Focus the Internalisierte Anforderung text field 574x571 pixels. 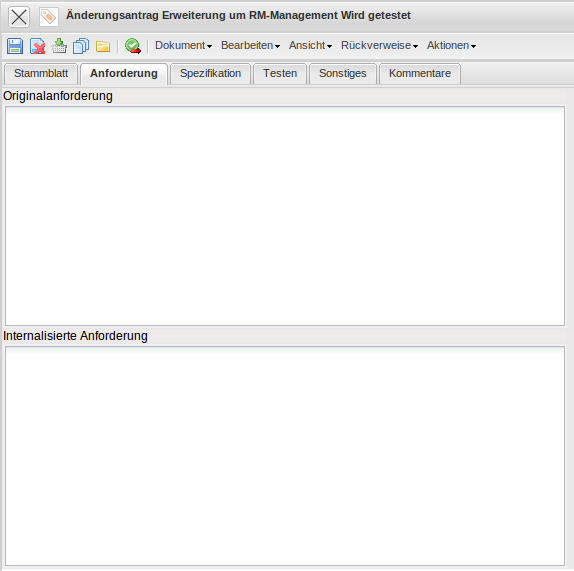pyautogui.click(x=285, y=456)
